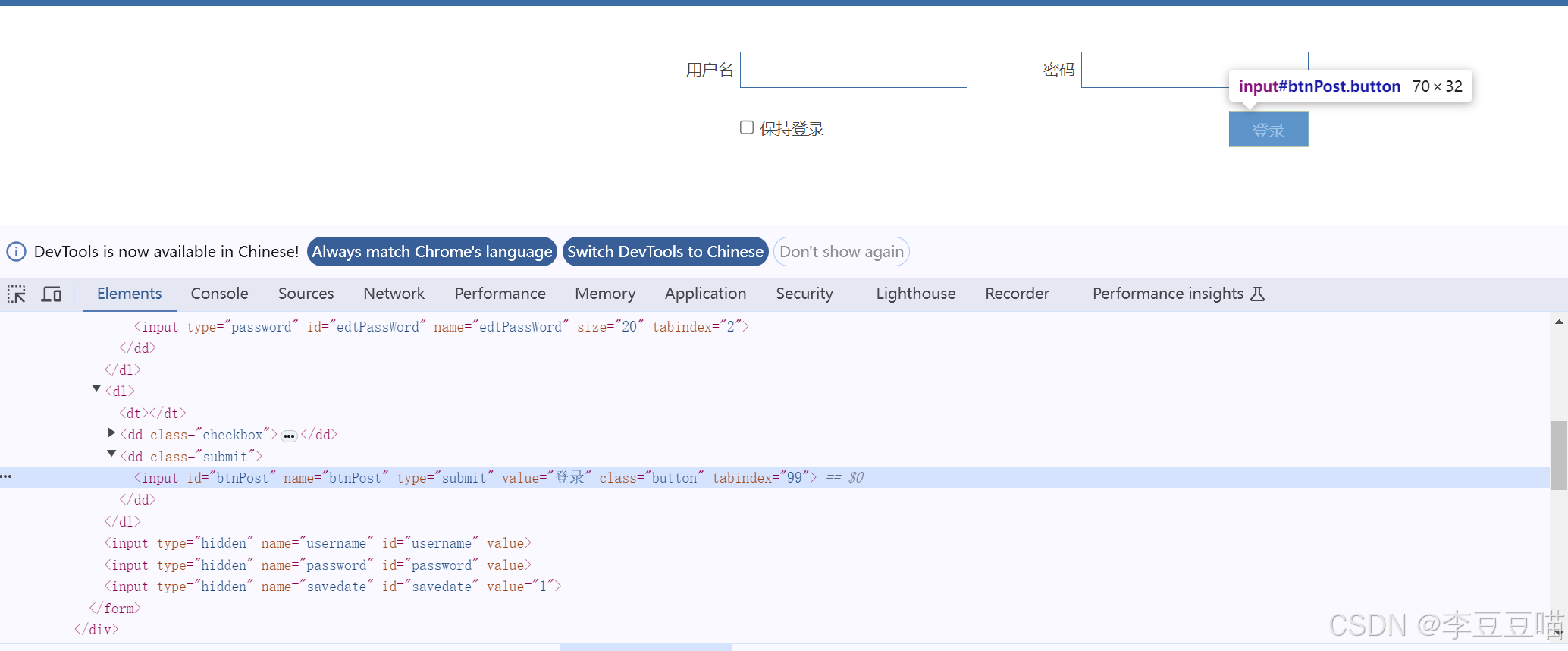Click the ellipsis badge inside dd checkbox node
Viewport: 1568px width, 651px height.
289,436
